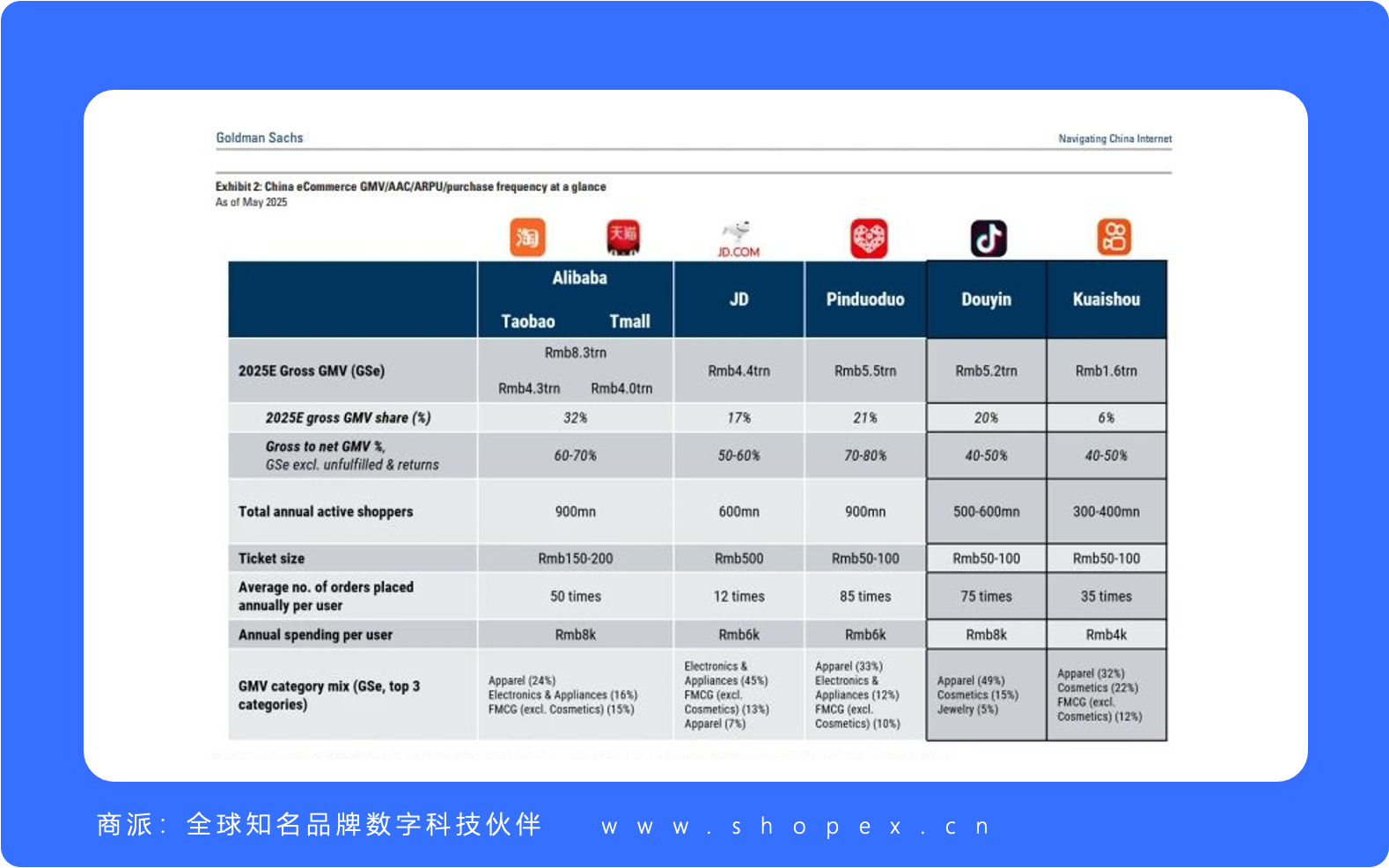Viewport: 1389px width, 868px height.
Task: Click the Douyin music note logo
Action: 988,239
